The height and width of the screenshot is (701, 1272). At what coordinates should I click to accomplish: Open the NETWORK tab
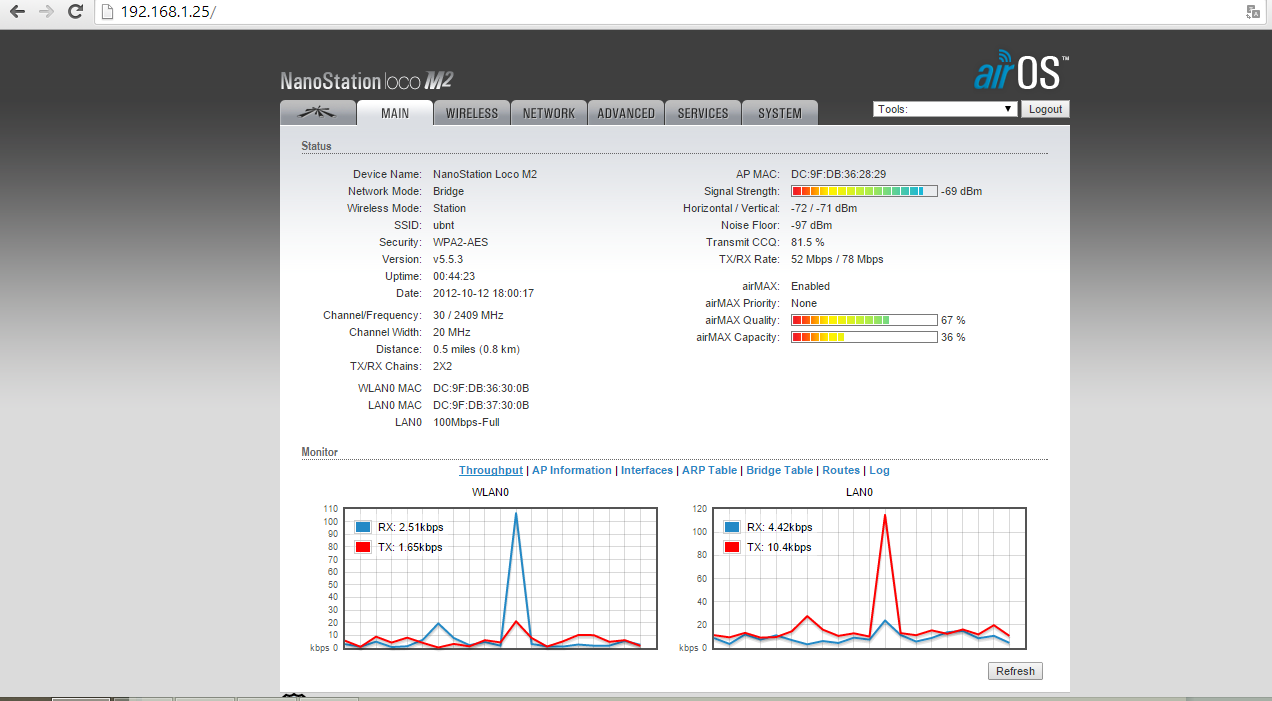pyautogui.click(x=549, y=113)
